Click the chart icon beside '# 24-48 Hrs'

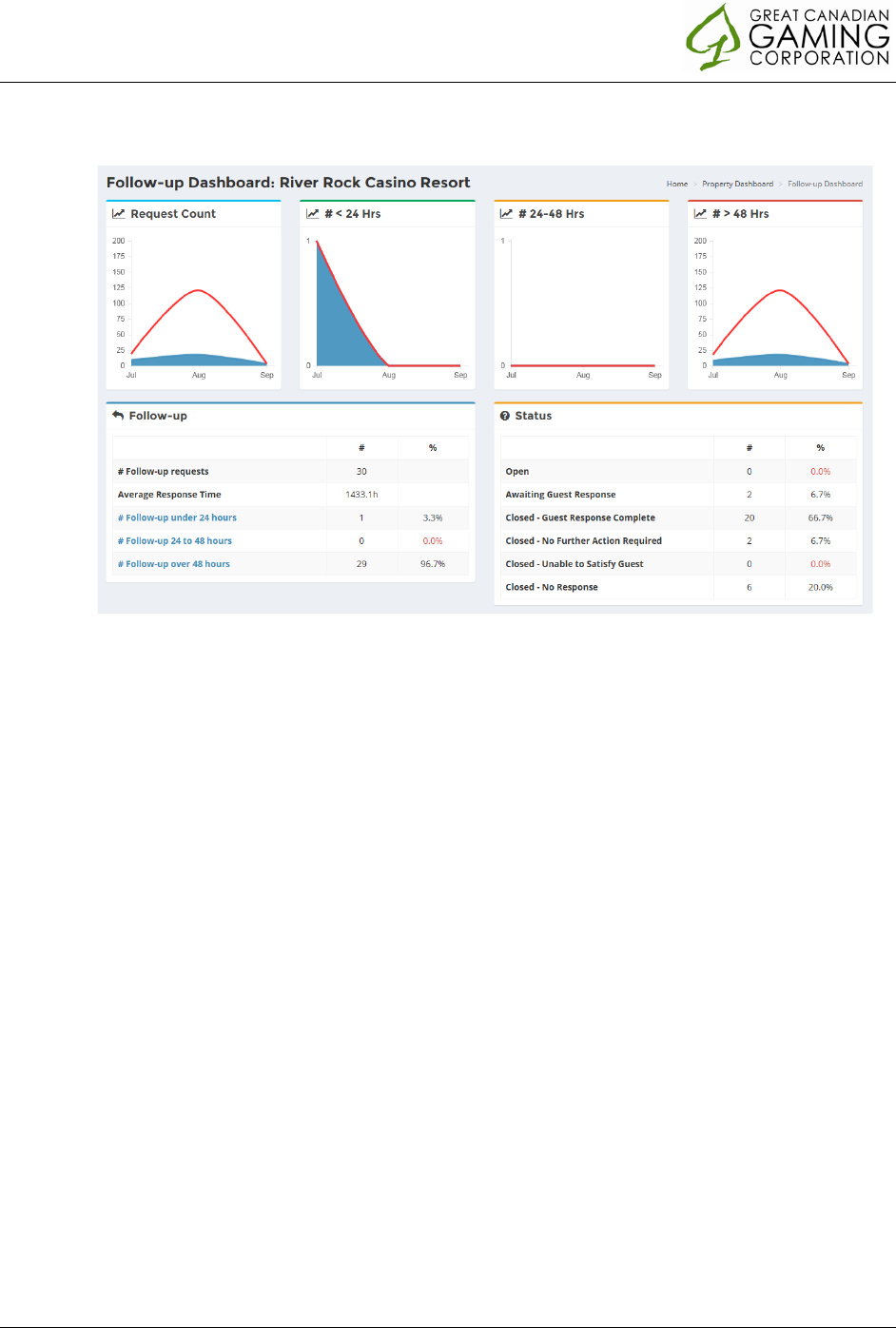click(507, 214)
